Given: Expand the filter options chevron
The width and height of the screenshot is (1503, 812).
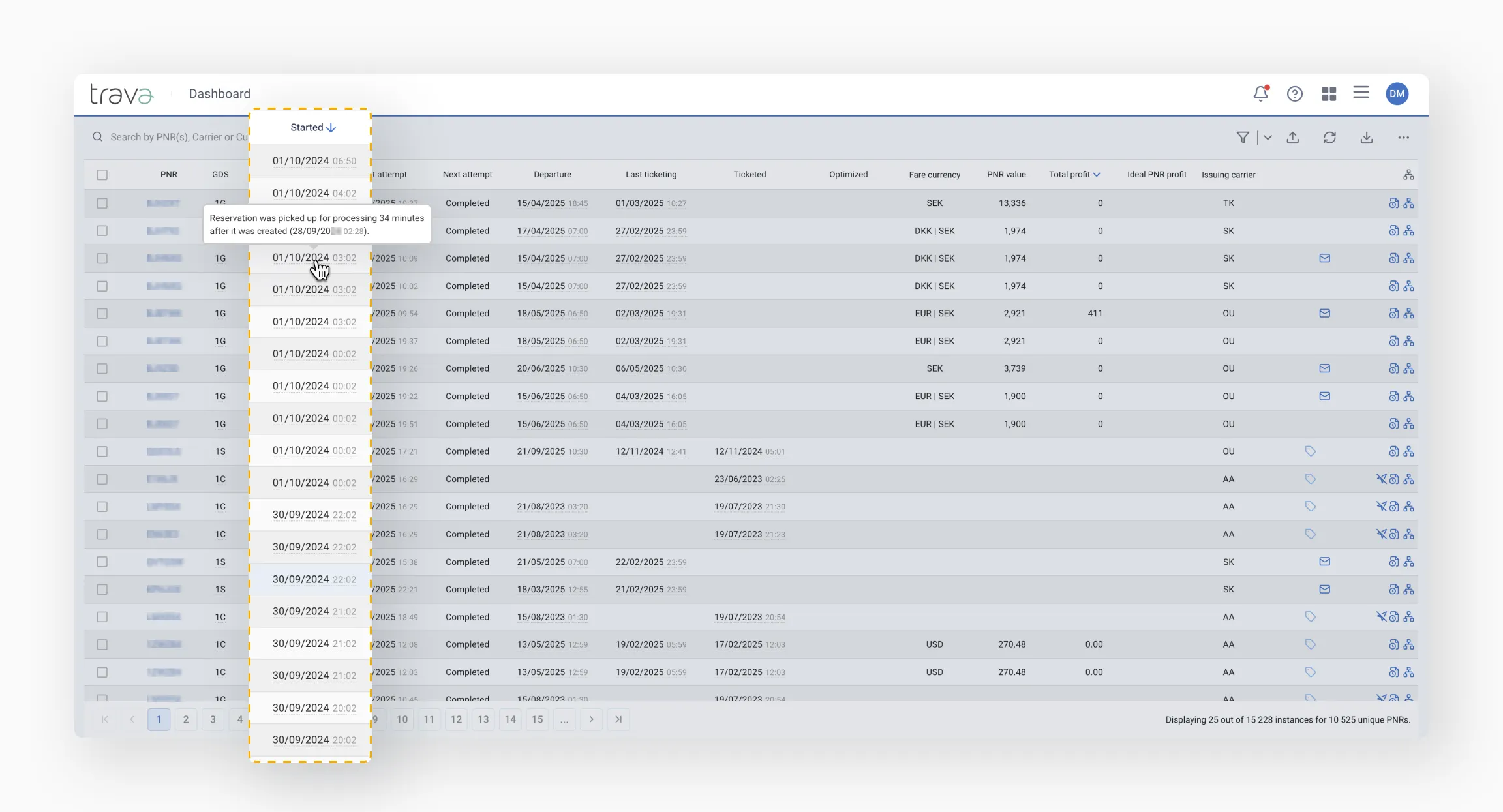Looking at the screenshot, I should click(x=1268, y=138).
